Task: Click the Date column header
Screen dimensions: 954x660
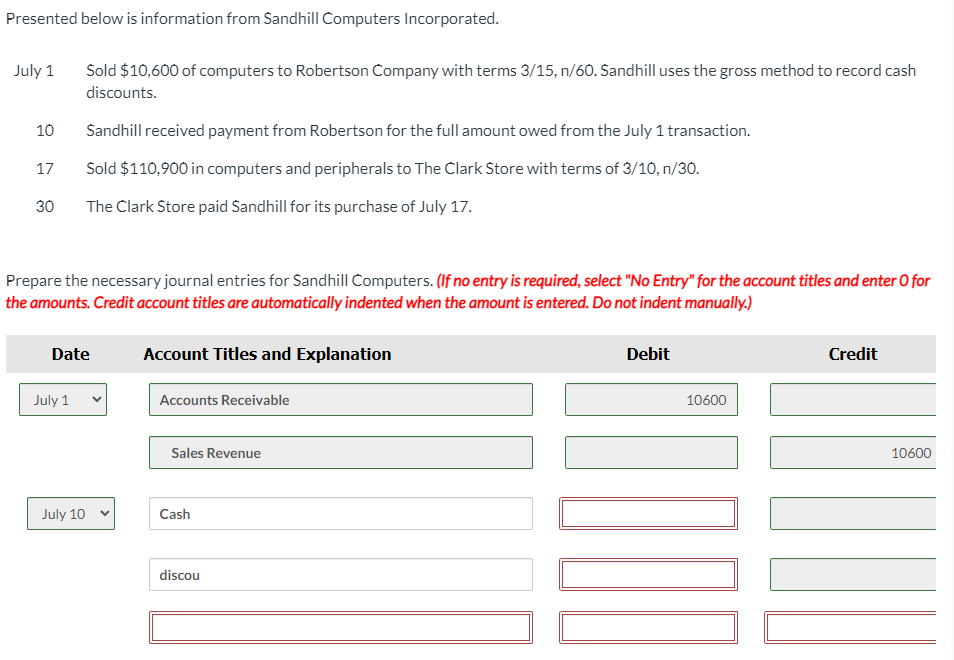Action: pos(72,354)
